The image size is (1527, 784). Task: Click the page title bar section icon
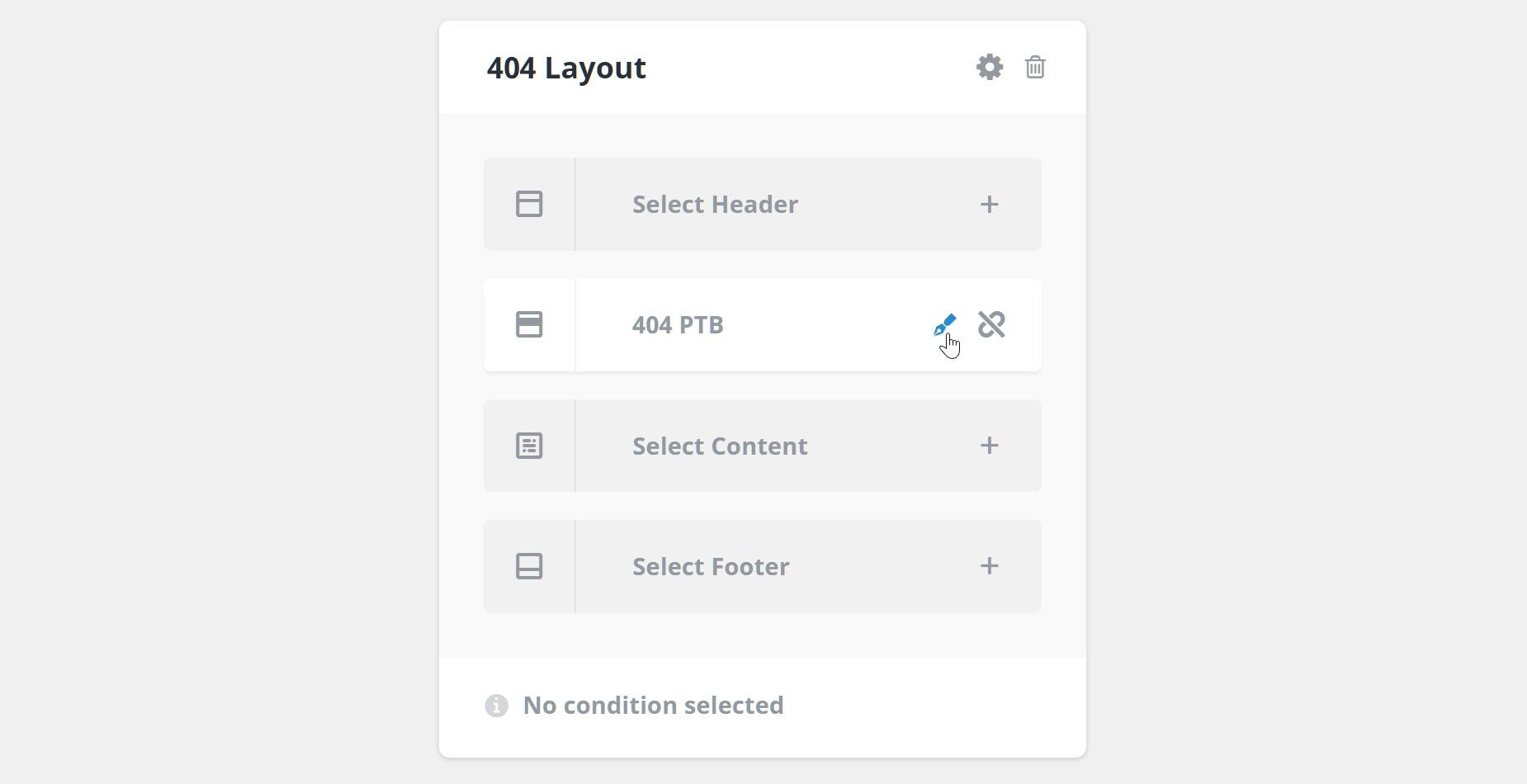pyautogui.click(x=529, y=324)
